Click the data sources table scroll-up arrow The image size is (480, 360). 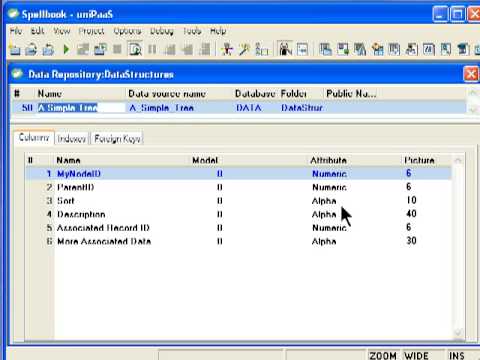click(x=472, y=93)
